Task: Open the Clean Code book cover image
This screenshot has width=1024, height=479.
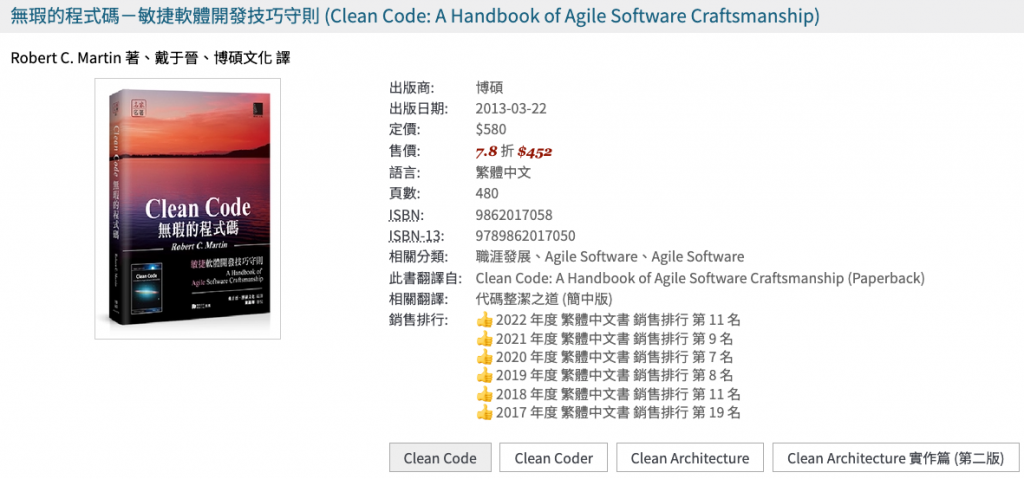Action: tap(187, 209)
